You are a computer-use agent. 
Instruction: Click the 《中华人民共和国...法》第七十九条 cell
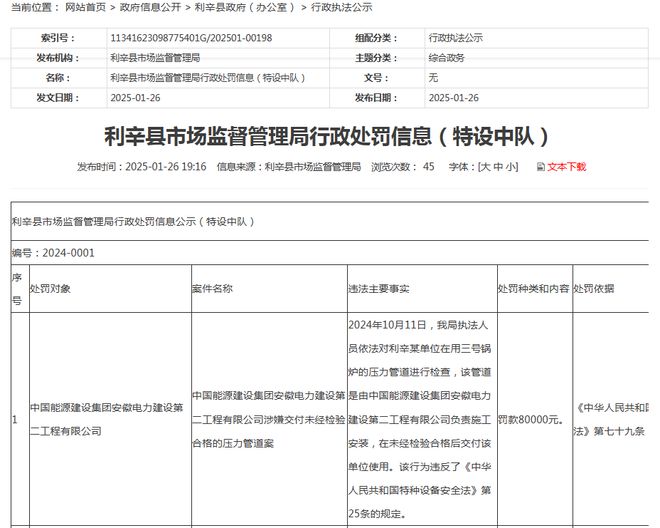click(x=611, y=419)
